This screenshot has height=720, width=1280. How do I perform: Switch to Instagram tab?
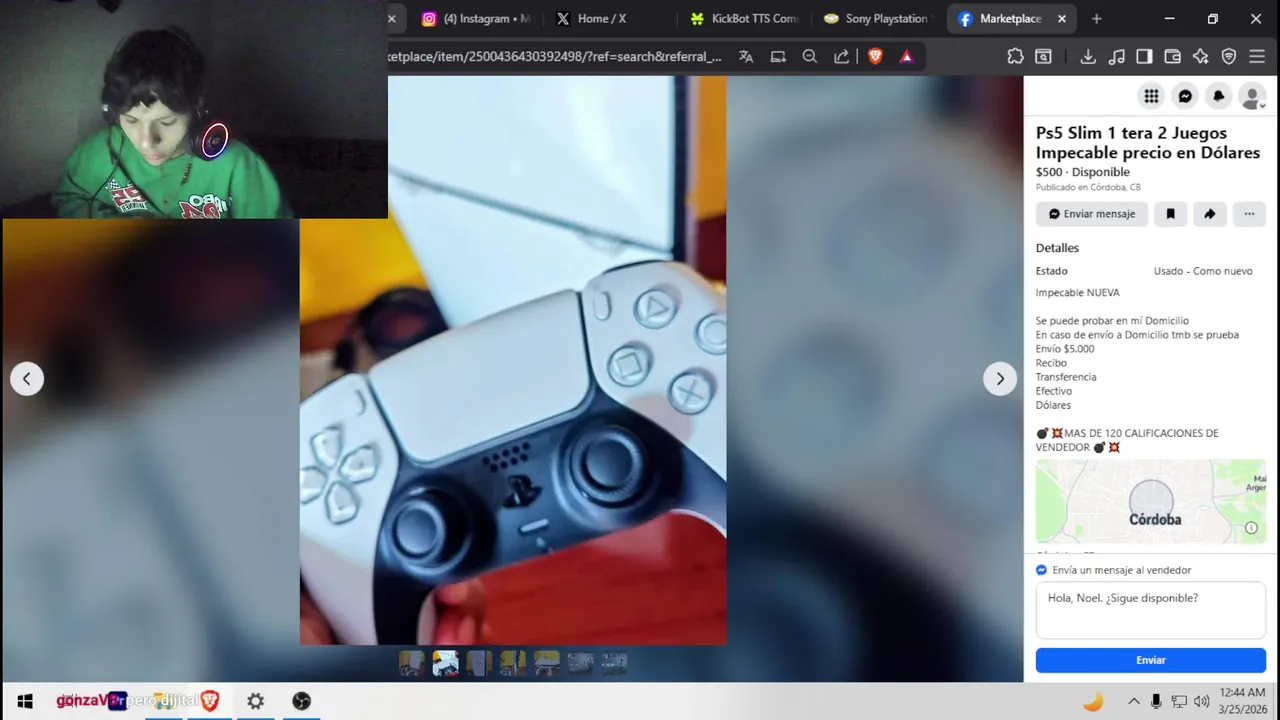[x=476, y=18]
